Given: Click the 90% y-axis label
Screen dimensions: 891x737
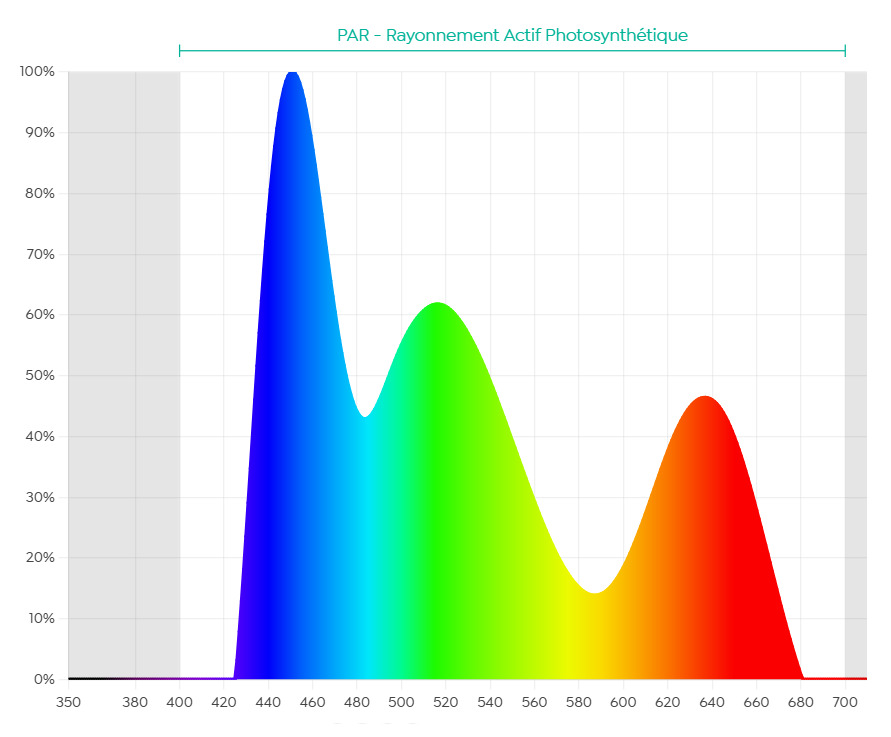Looking at the screenshot, I should [40, 132].
